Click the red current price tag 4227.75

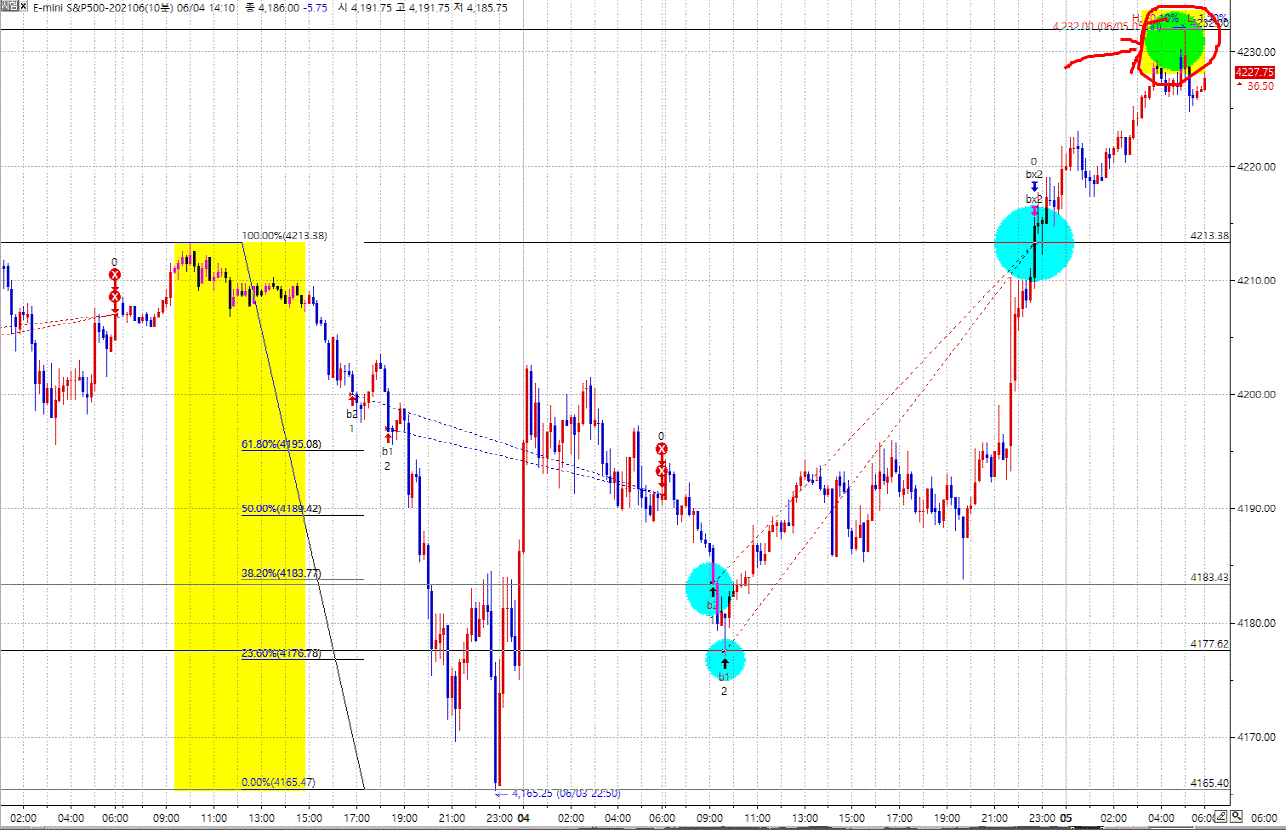[1254, 72]
